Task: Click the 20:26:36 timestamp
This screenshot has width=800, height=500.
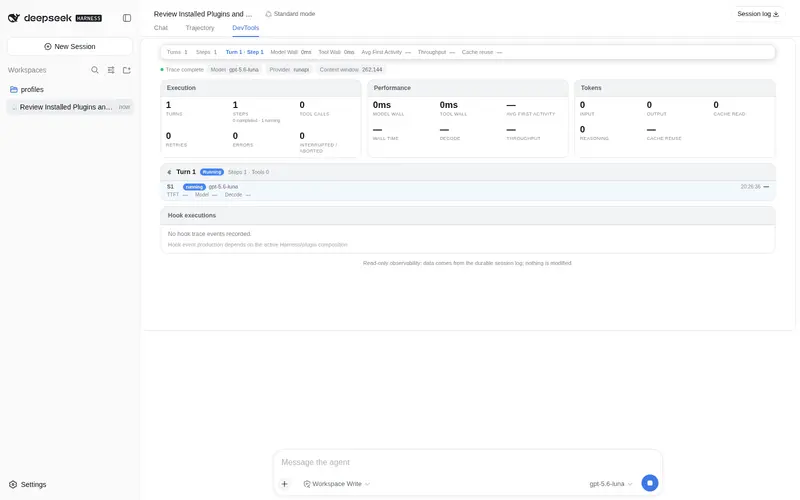Action: coord(751,187)
